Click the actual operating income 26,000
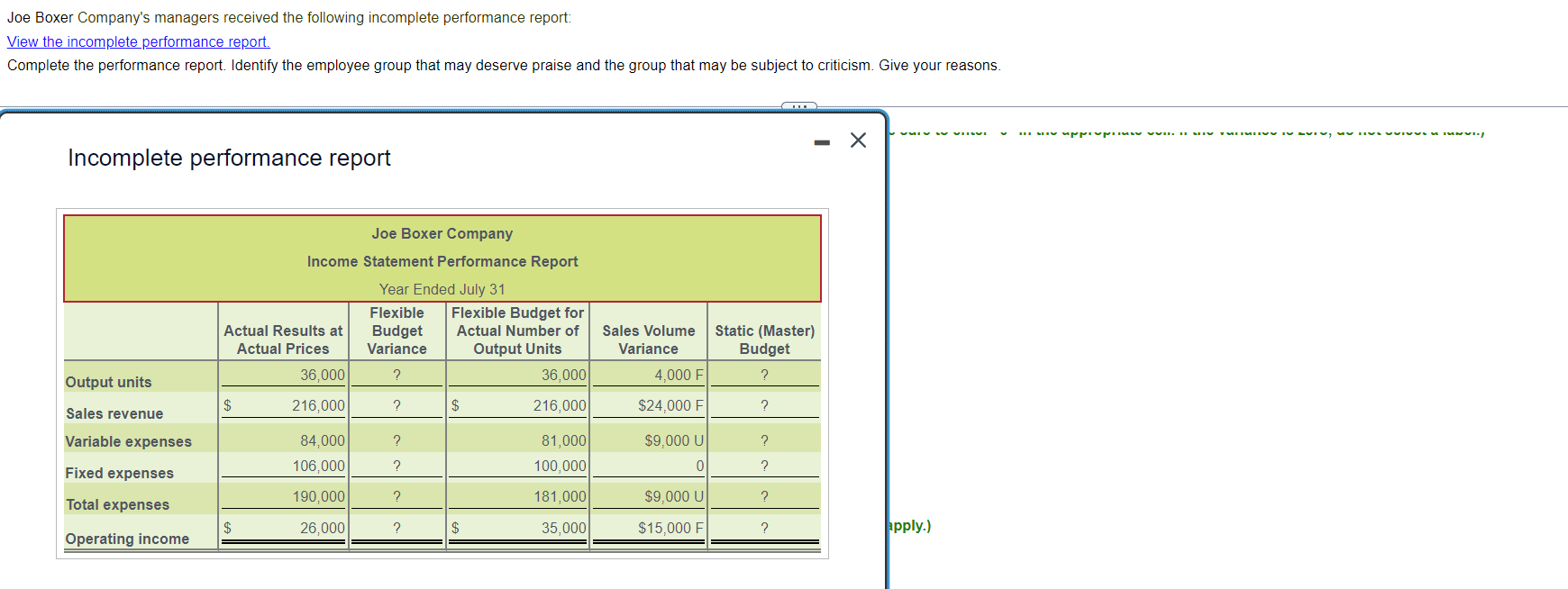Image resolution: width=1568 pixels, height=589 pixels. click(x=323, y=528)
